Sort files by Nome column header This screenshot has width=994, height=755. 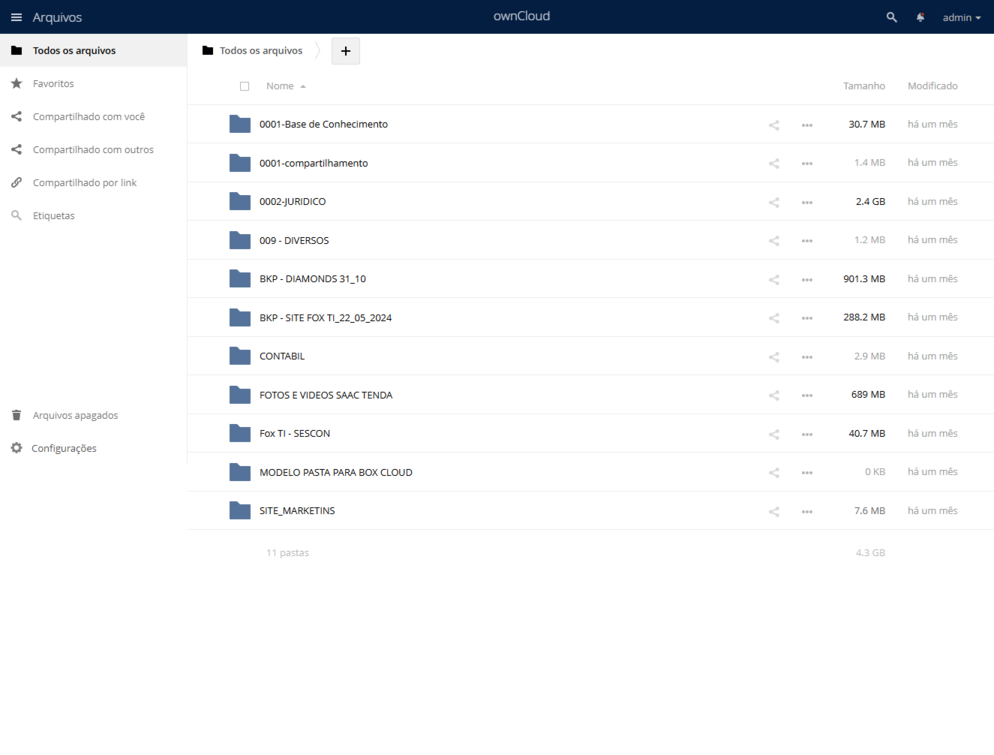(279, 86)
